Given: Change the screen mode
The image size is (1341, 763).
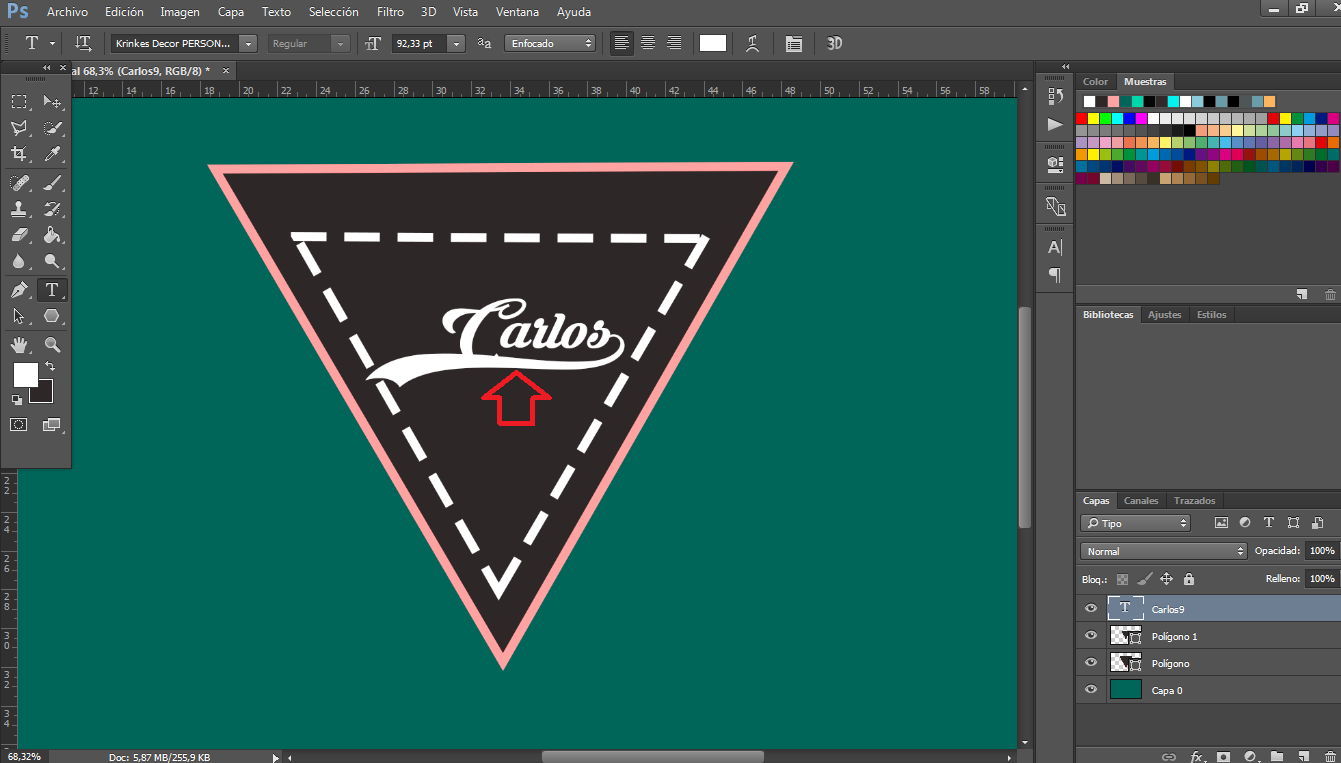Looking at the screenshot, I should click(x=52, y=425).
